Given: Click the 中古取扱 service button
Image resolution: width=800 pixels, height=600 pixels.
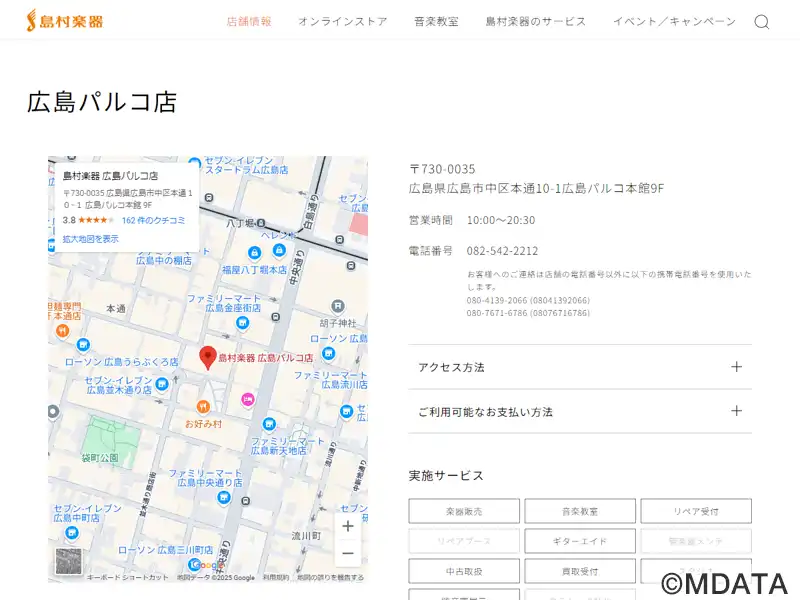Looking at the screenshot, I should (464, 571).
